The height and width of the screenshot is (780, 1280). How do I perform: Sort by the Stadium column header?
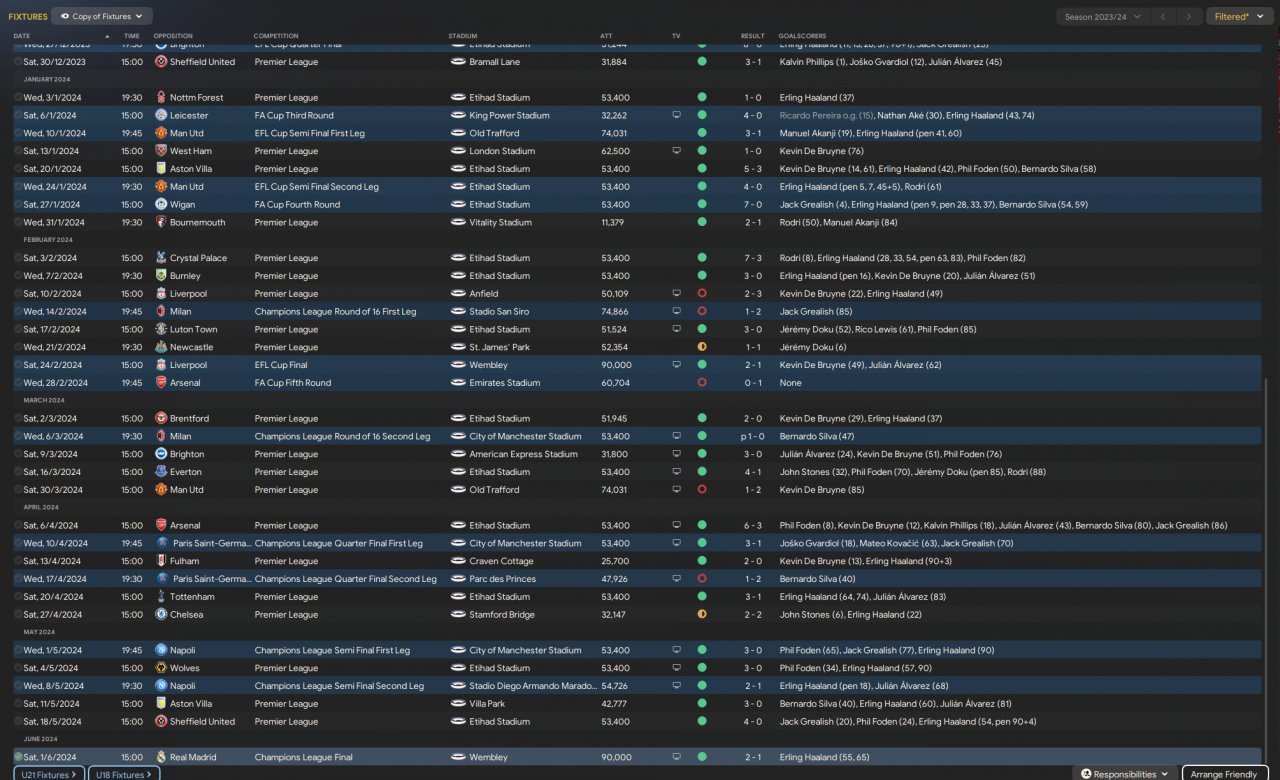pyautogui.click(x=463, y=36)
